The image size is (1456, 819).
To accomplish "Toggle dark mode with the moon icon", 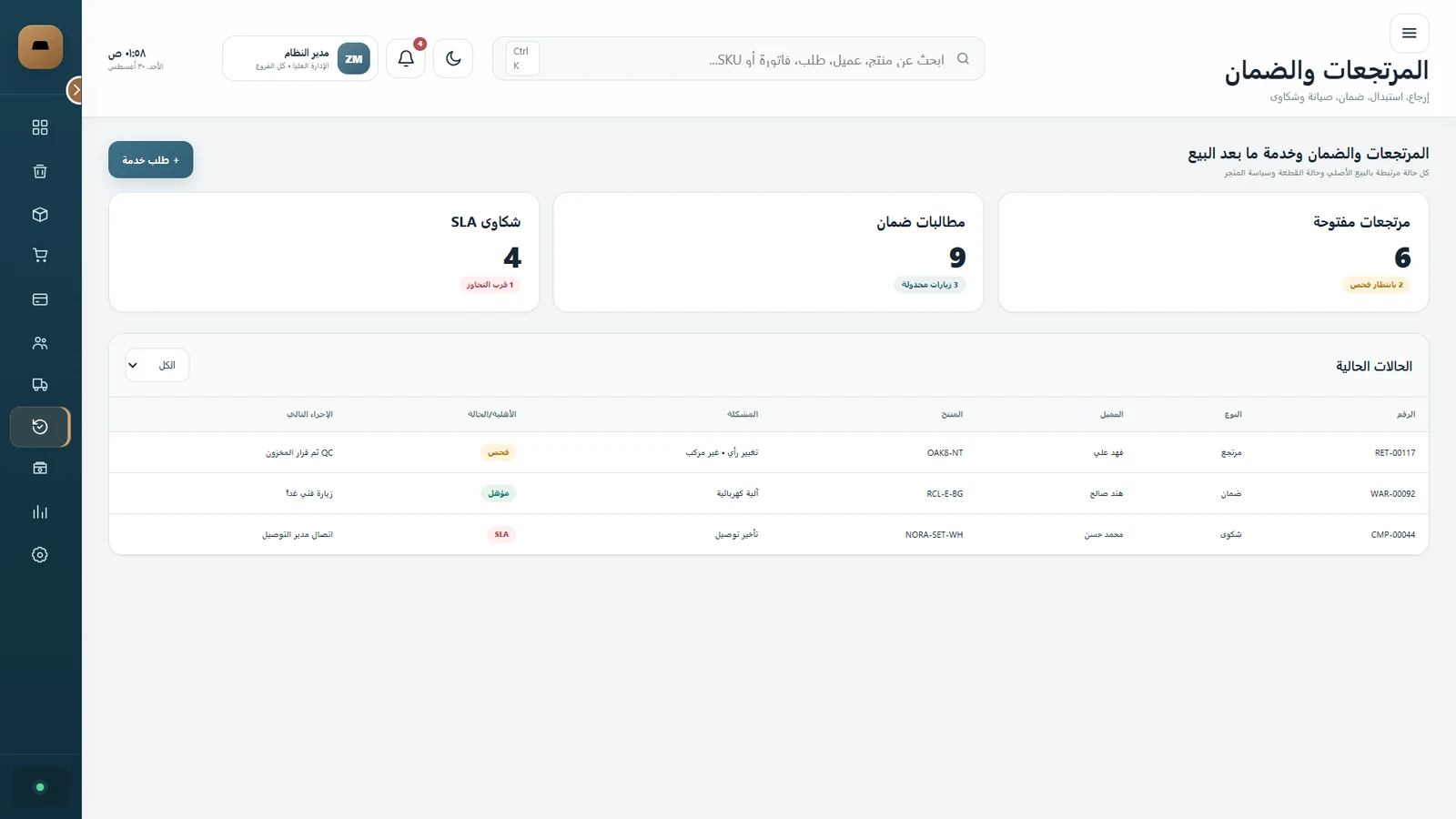I will pos(453,58).
